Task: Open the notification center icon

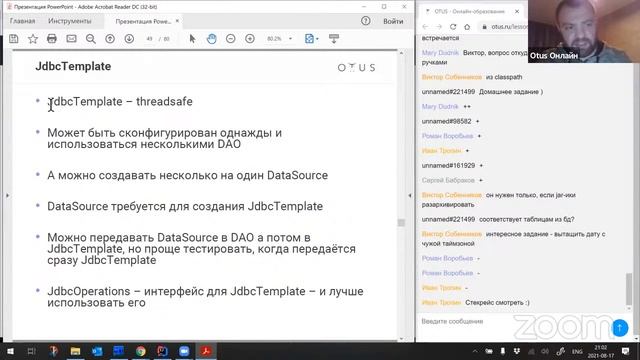Action: click(625, 351)
